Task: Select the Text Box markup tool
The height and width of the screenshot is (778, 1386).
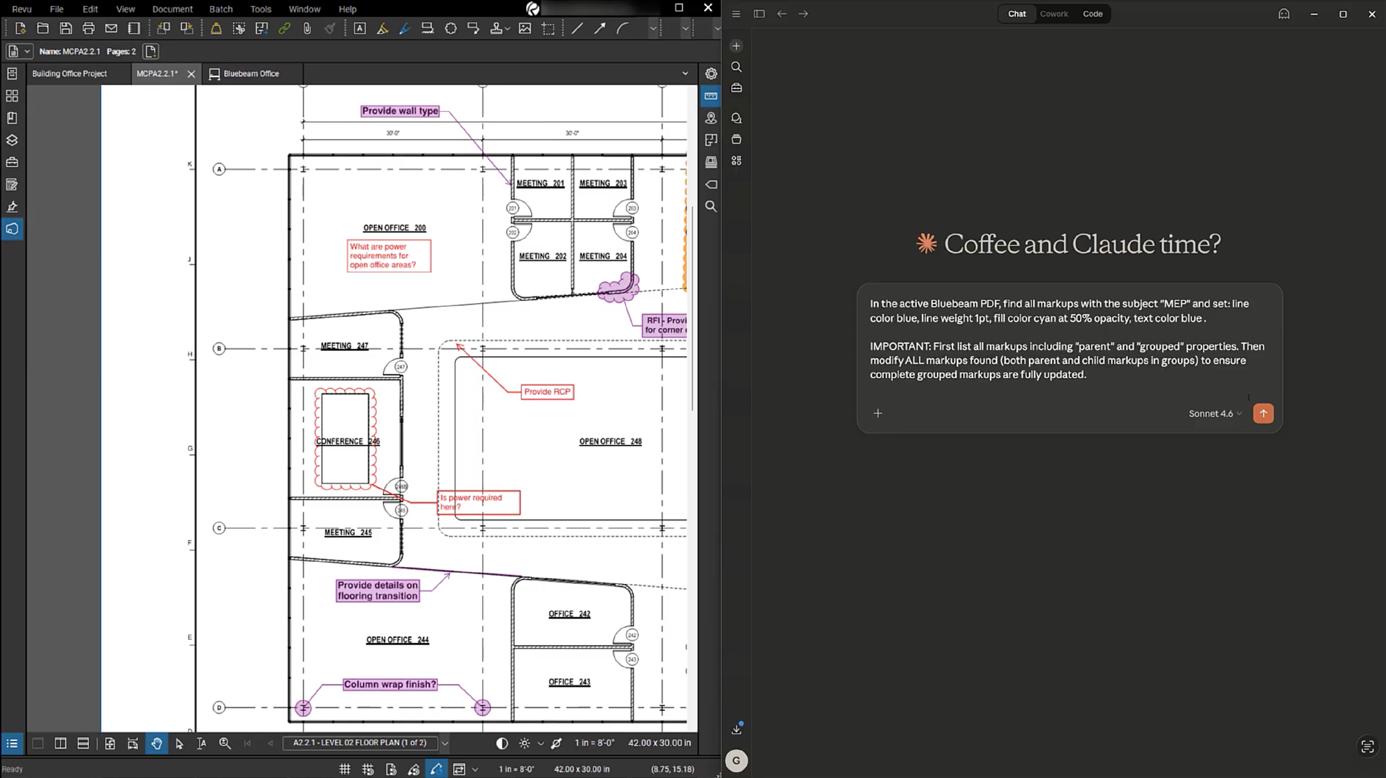Action: 359,29
